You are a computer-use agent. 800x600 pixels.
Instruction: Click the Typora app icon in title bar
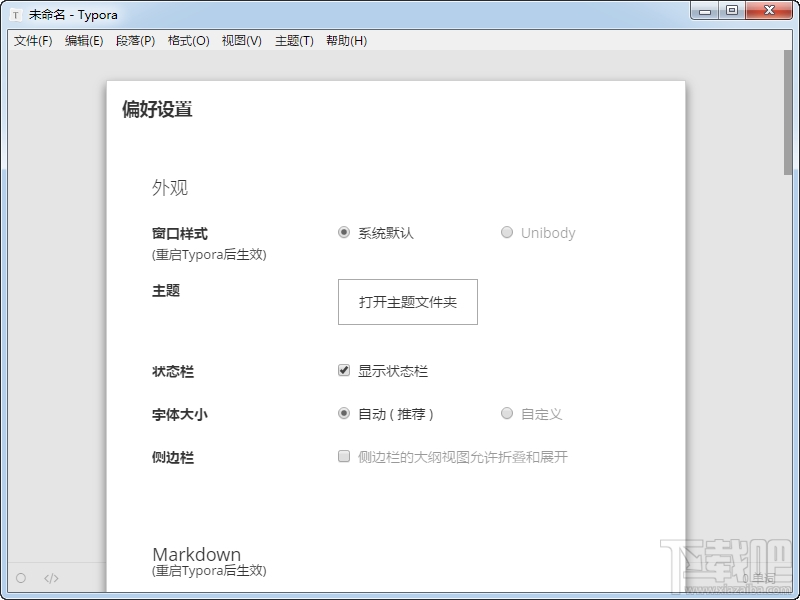(16, 15)
